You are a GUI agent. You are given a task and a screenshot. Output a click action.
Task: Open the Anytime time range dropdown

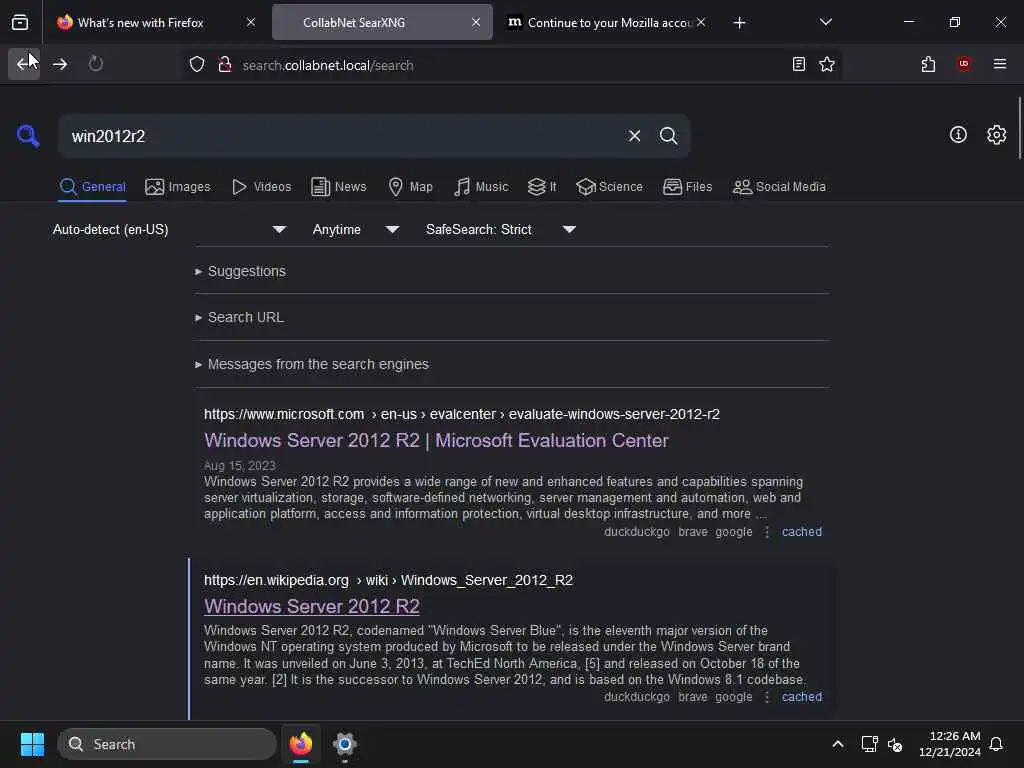coord(355,229)
